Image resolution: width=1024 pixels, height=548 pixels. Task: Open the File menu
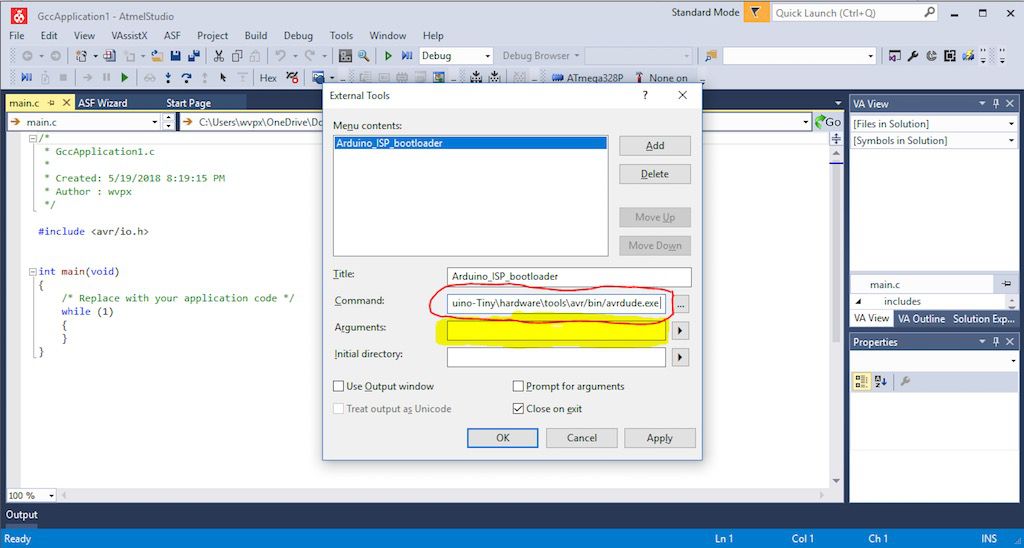pos(17,36)
